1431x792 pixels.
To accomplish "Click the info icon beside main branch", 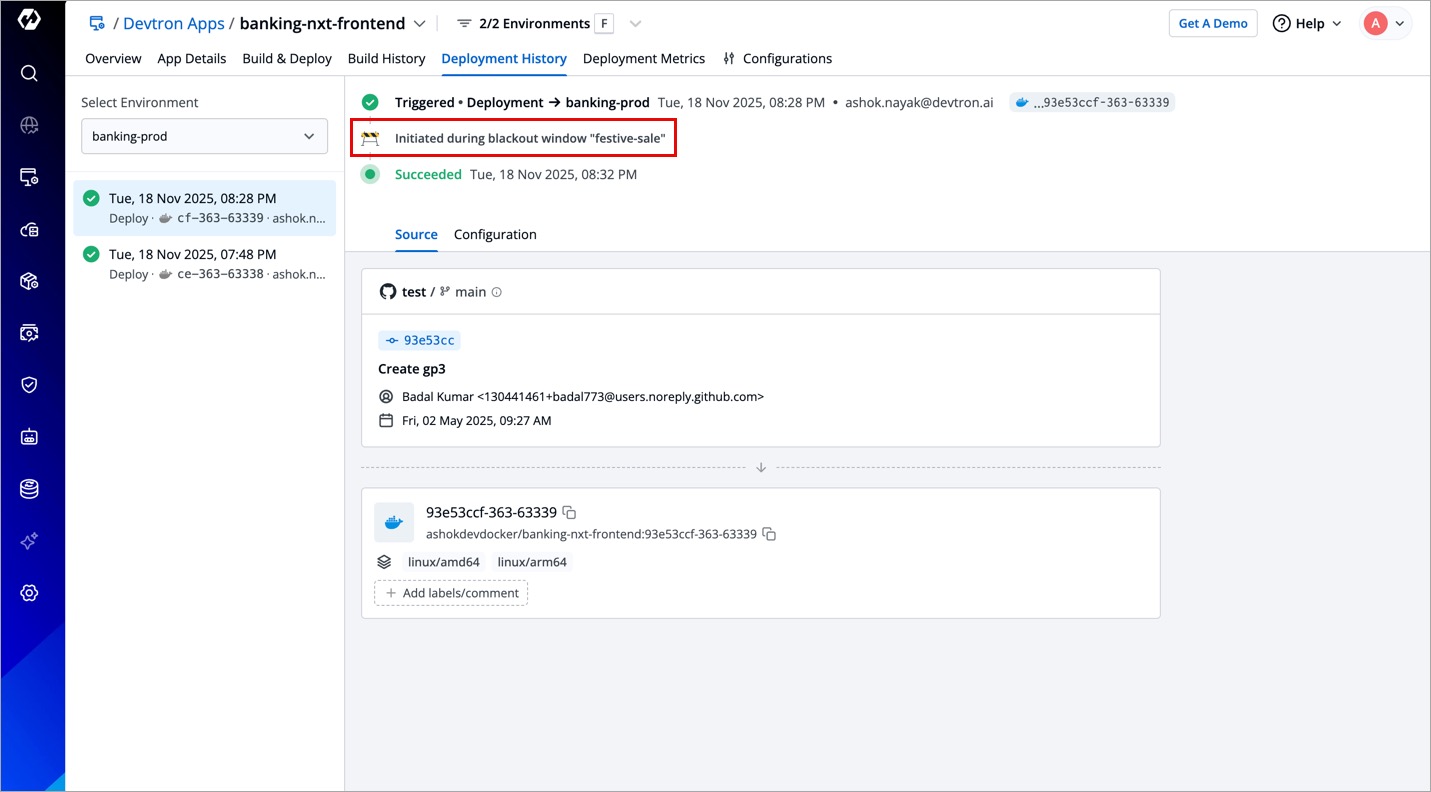I will (x=497, y=292).
